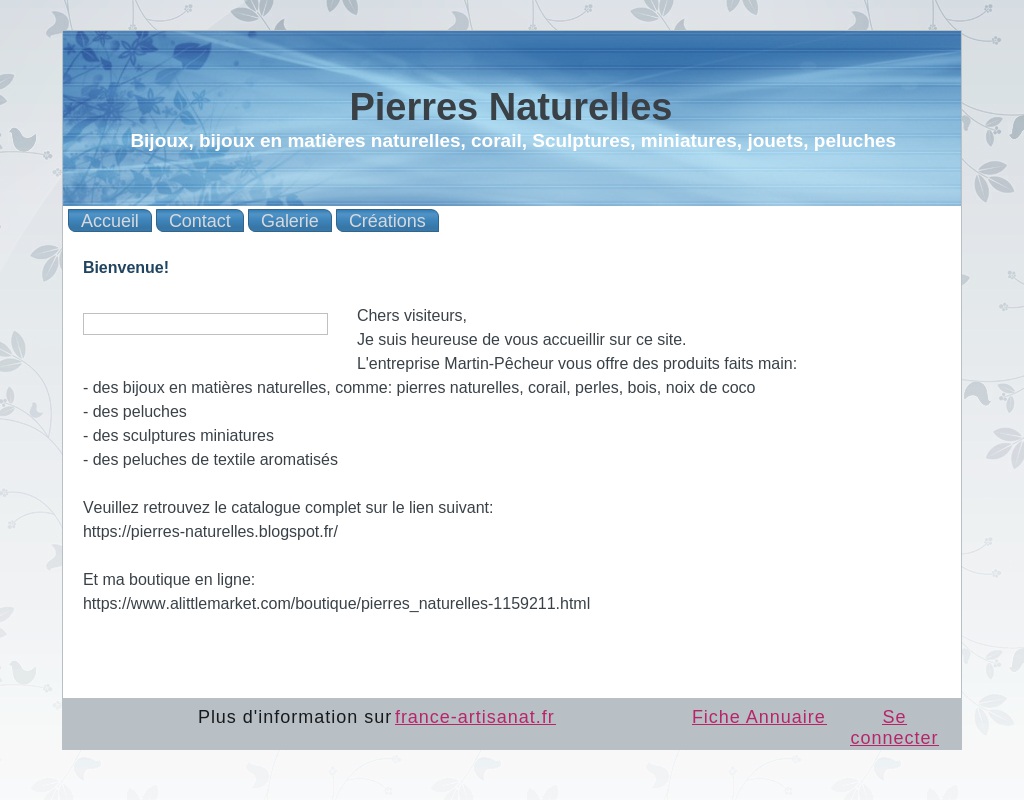Click the header subtitle about Bijoux

tap(513, 140)
